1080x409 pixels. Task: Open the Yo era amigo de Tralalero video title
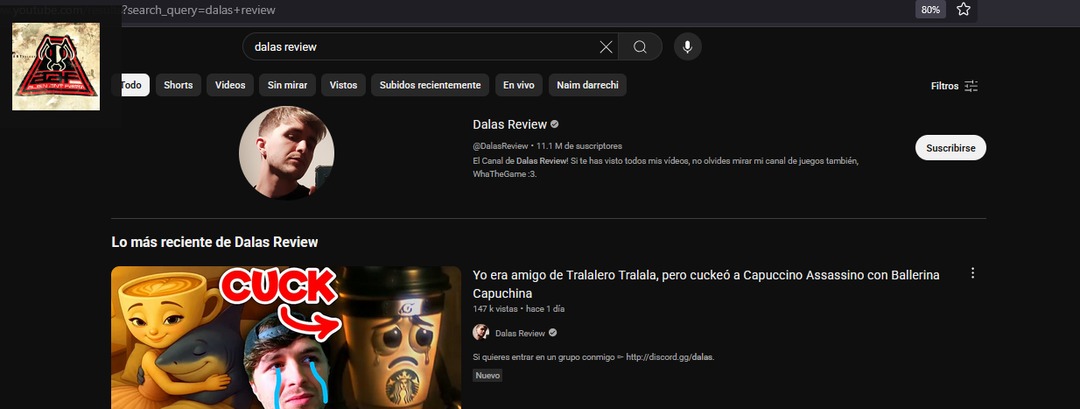tap(706, 284)
